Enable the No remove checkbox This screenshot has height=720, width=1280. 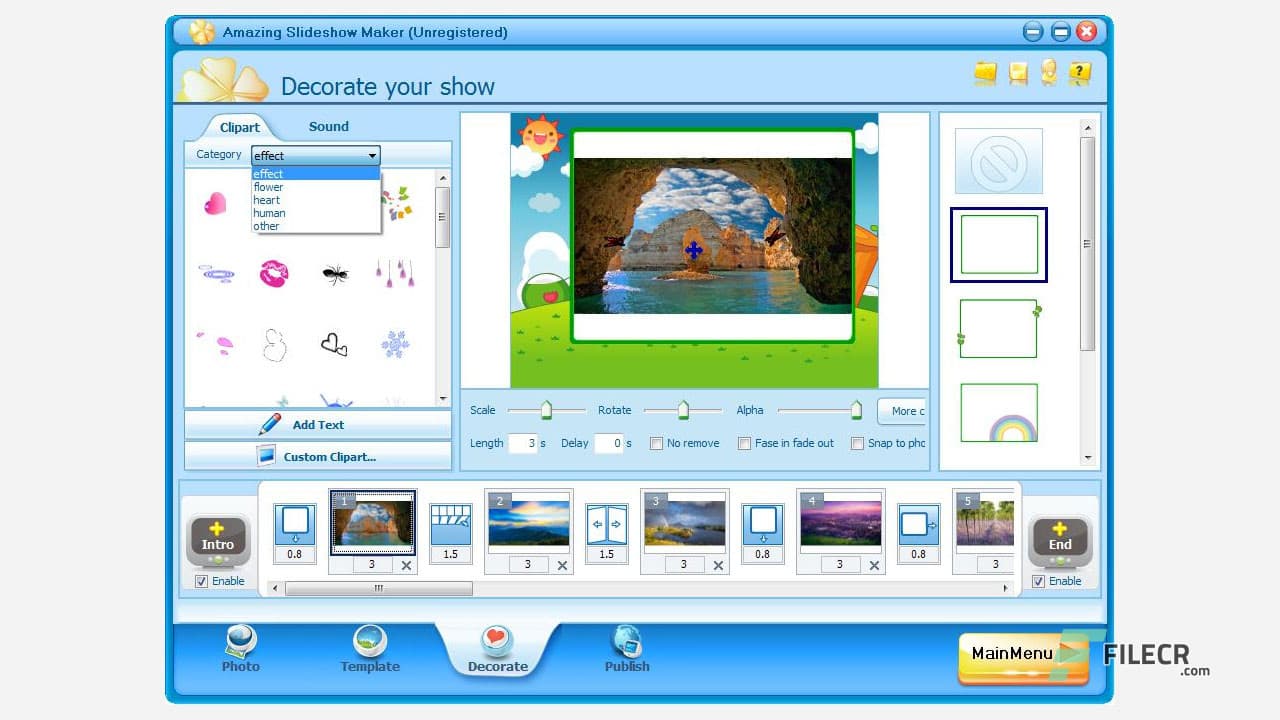click(656, 443)
